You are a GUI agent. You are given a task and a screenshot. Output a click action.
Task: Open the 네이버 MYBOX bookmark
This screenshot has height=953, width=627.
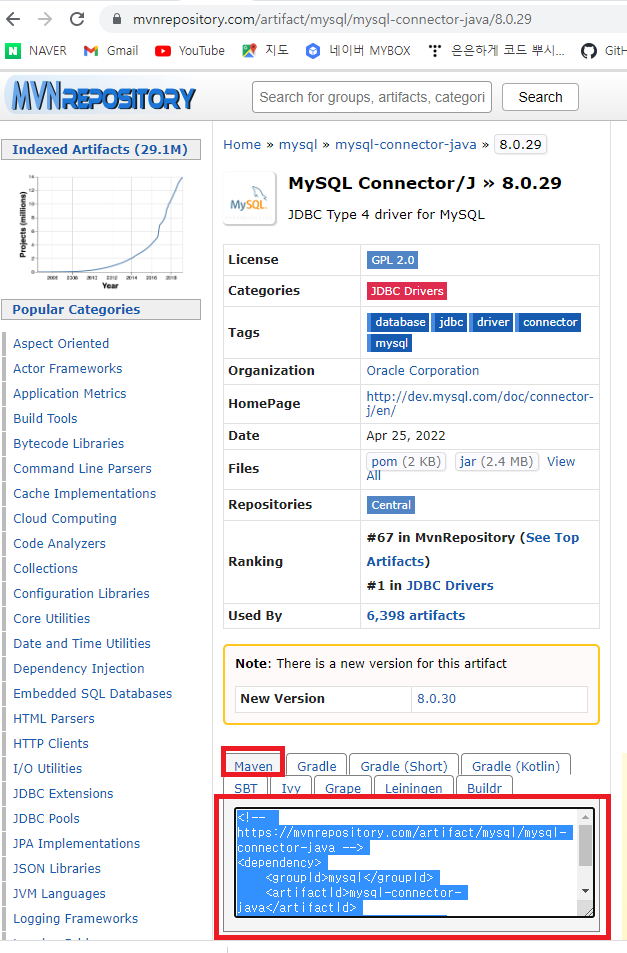coord(358,51)
